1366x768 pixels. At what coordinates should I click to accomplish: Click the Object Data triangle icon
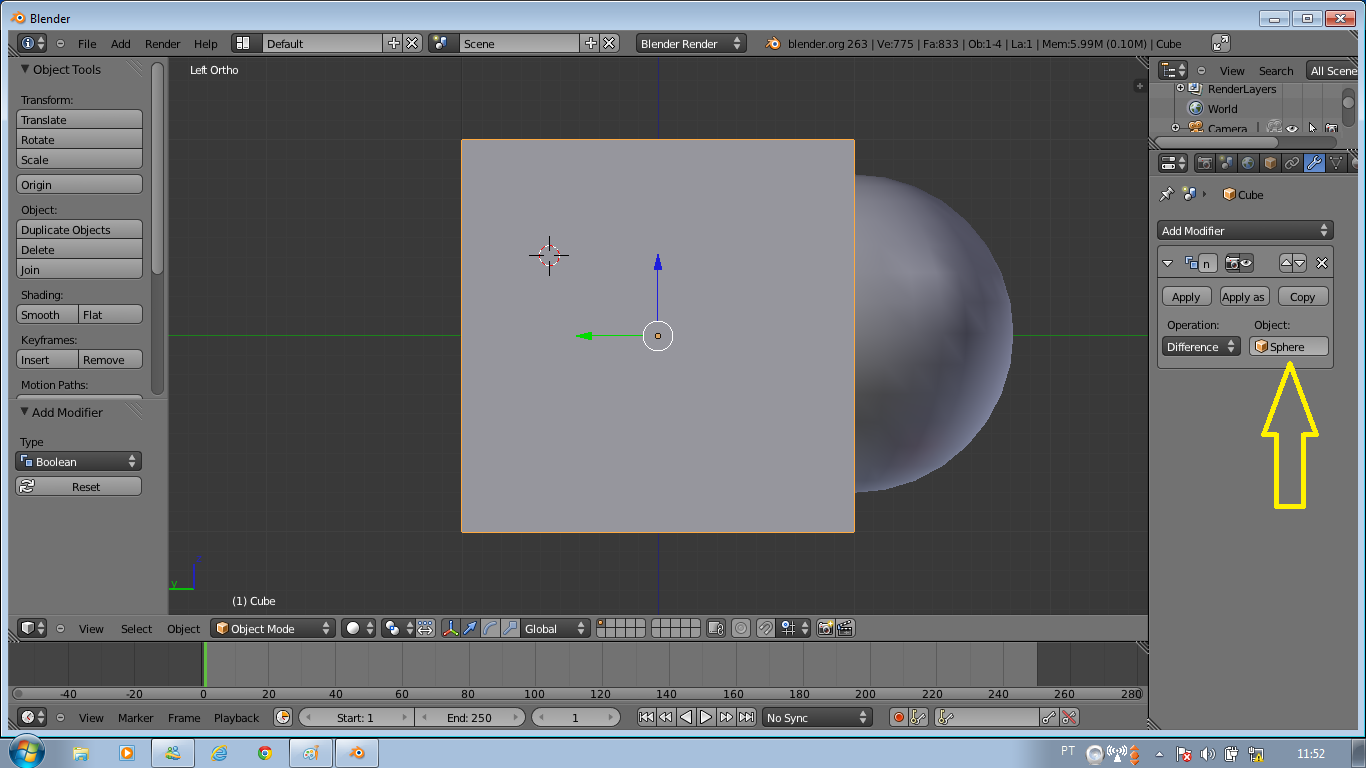coord(1336,163)
